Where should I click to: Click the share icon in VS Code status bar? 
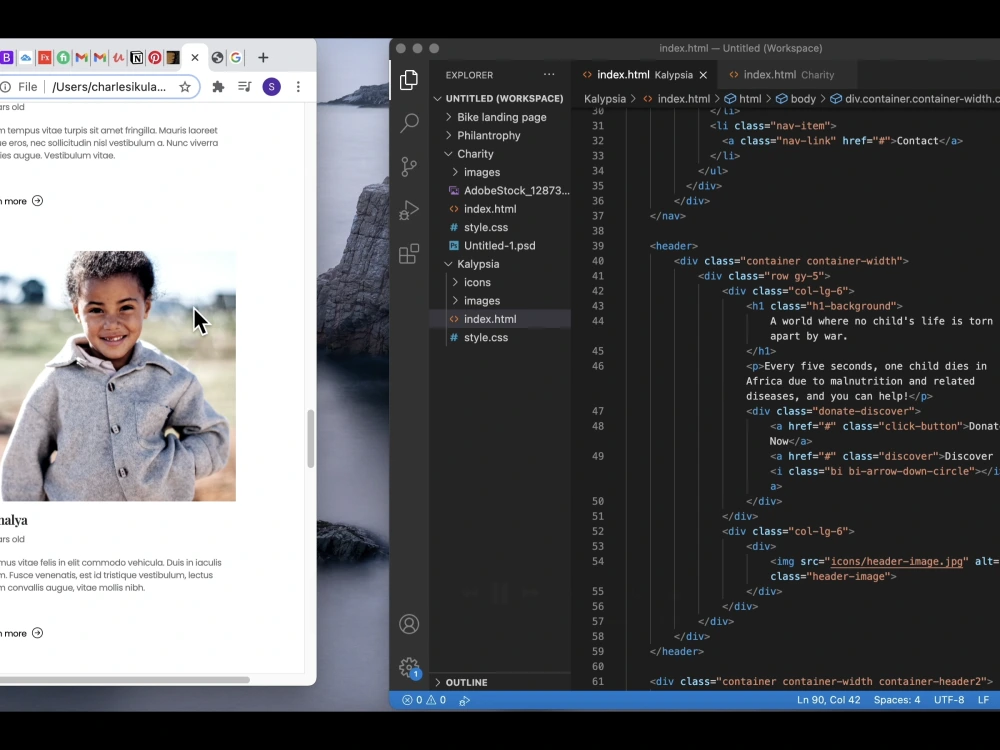click(464, 700)
